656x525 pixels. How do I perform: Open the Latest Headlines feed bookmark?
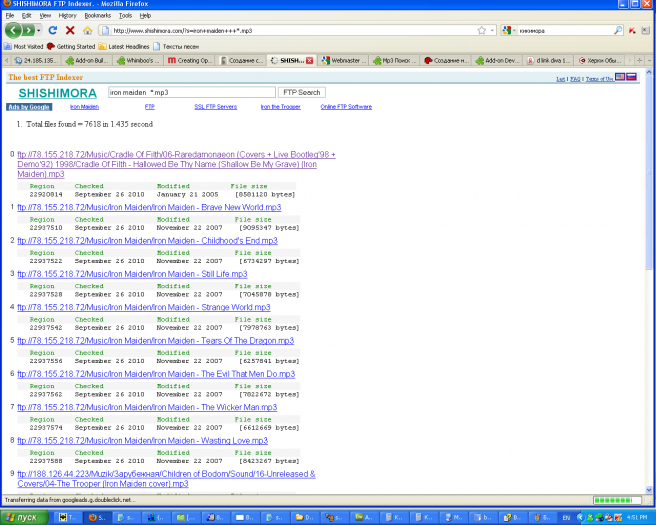coord(124,46)
